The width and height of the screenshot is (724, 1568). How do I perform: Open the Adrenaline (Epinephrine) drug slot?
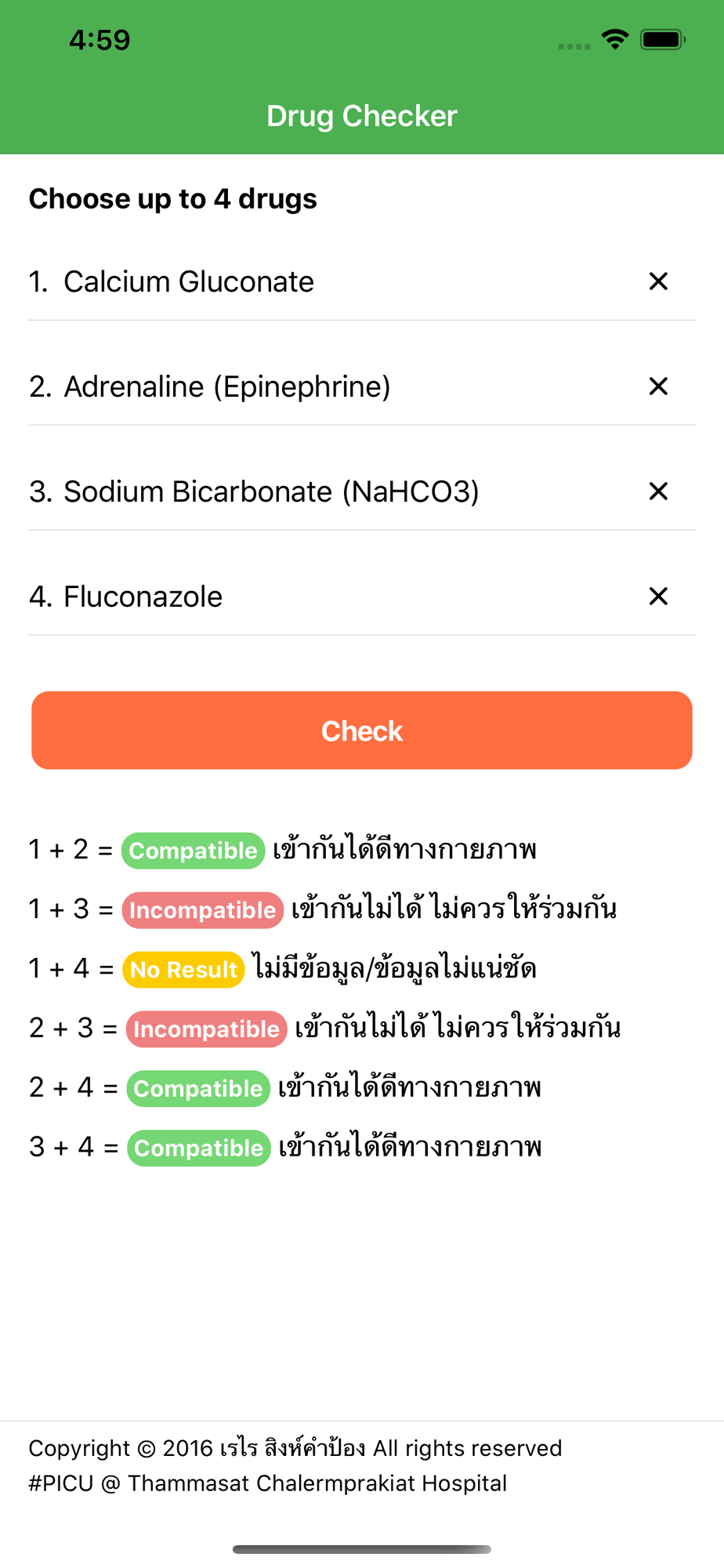(x=362, y=387)
